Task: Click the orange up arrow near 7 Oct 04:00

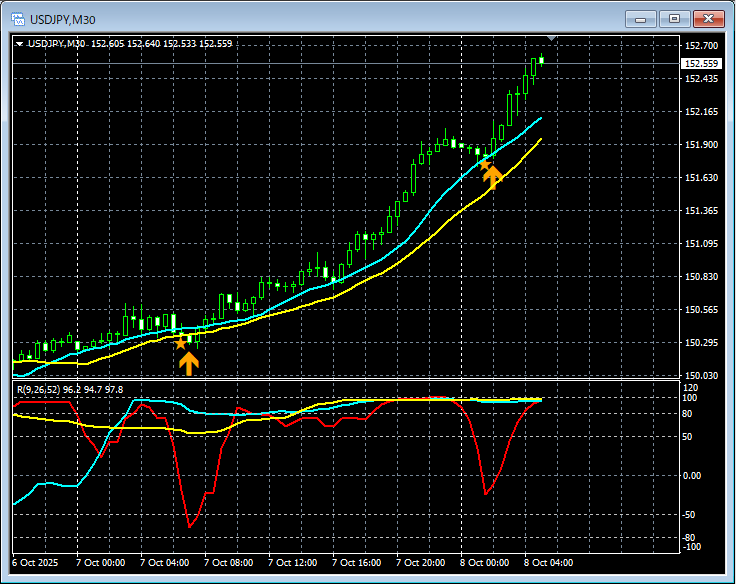Action: click(x=188, y=362)
